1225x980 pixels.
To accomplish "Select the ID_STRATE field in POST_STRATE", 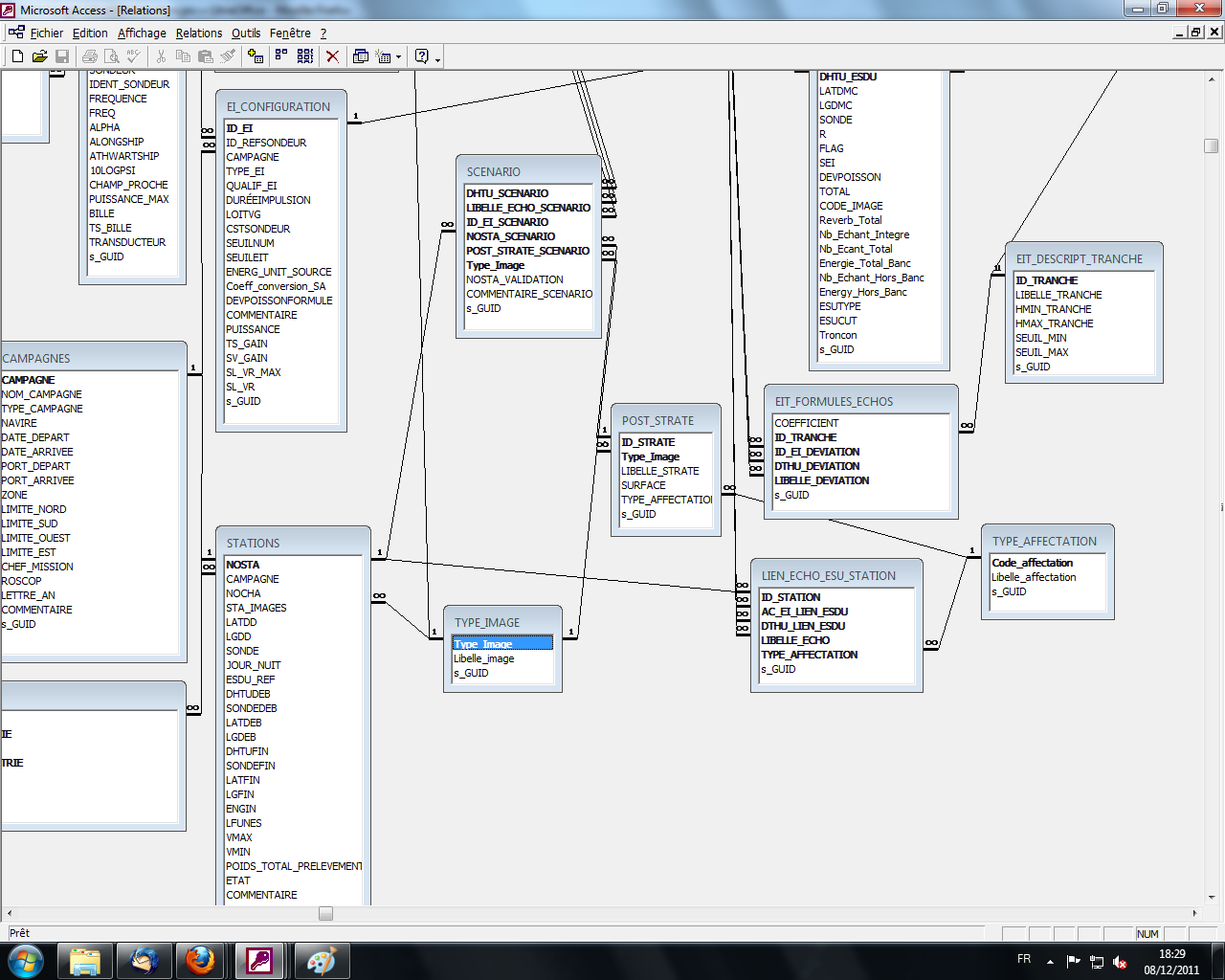I will click(666, 442).
